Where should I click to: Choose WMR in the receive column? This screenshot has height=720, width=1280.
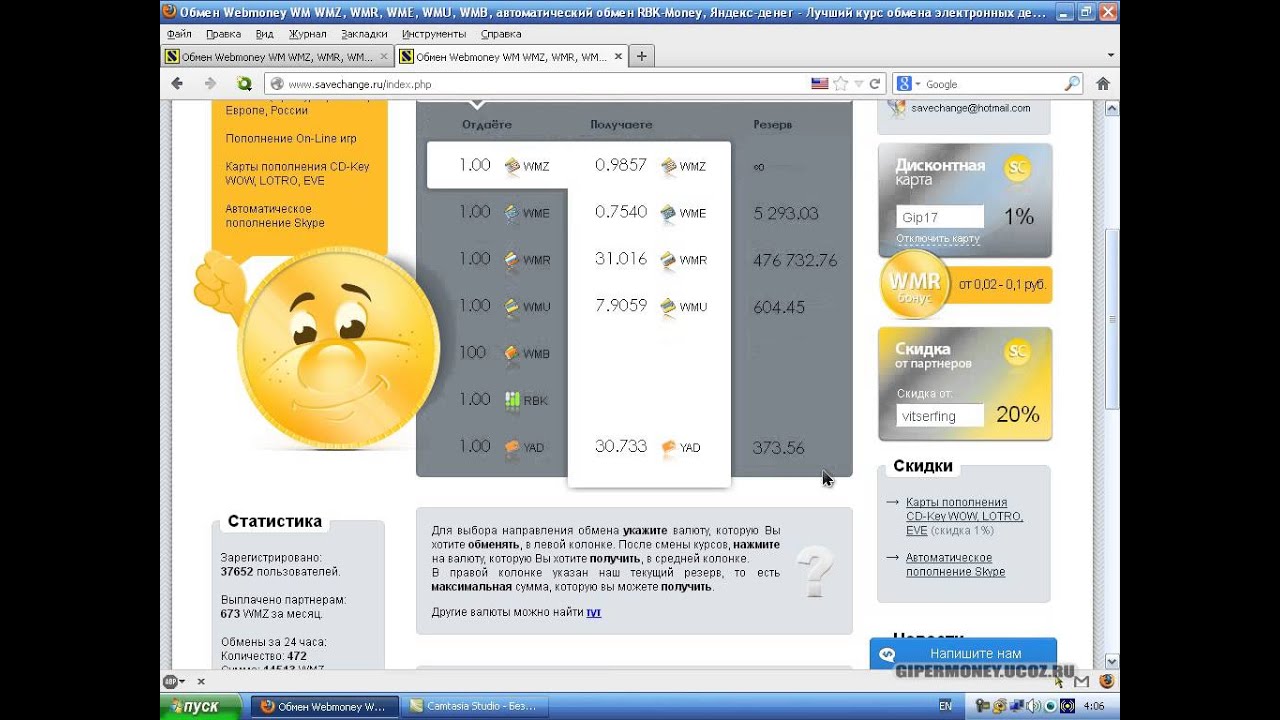pos(650,259)
